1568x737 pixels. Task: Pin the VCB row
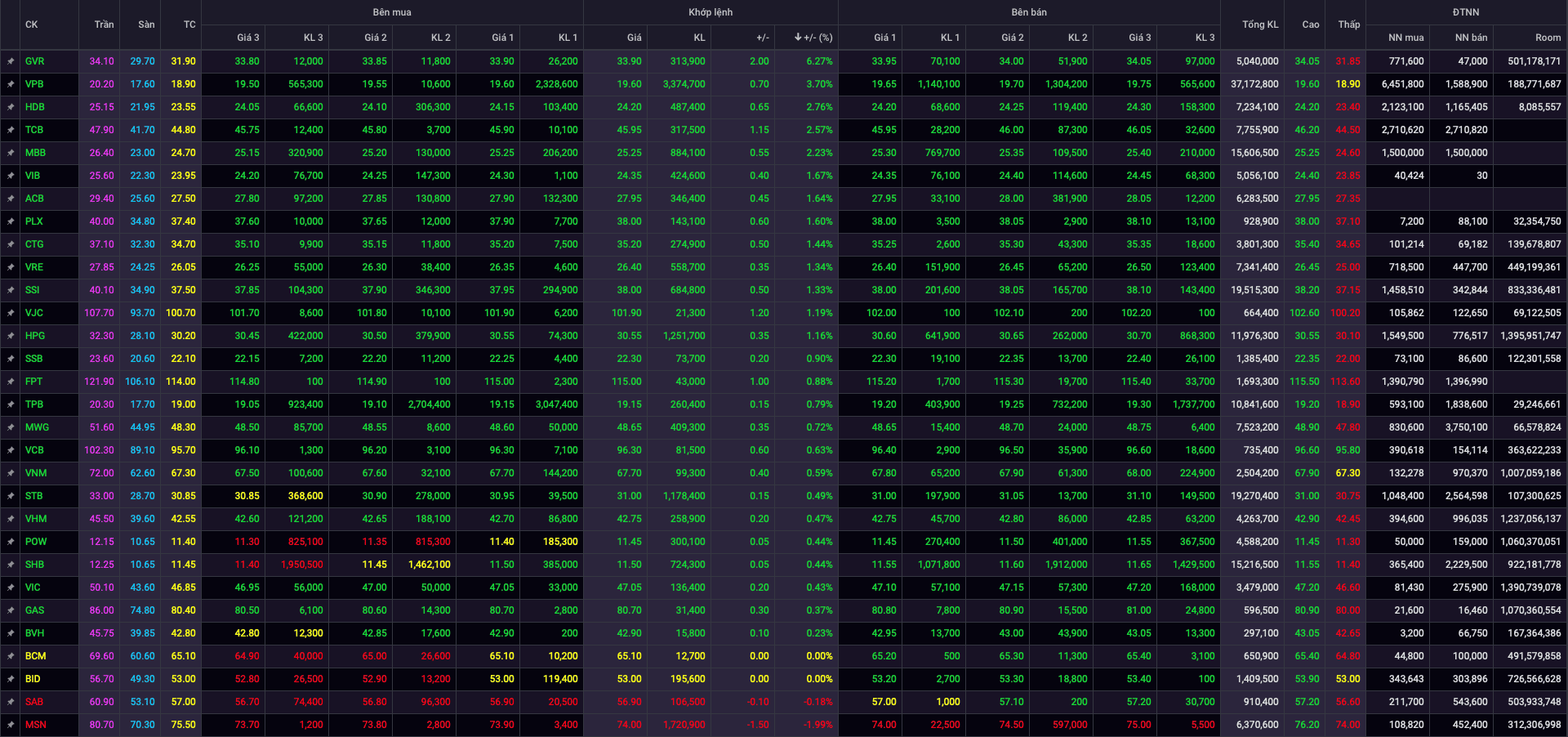pyautogui.click(x=11, y=450)
